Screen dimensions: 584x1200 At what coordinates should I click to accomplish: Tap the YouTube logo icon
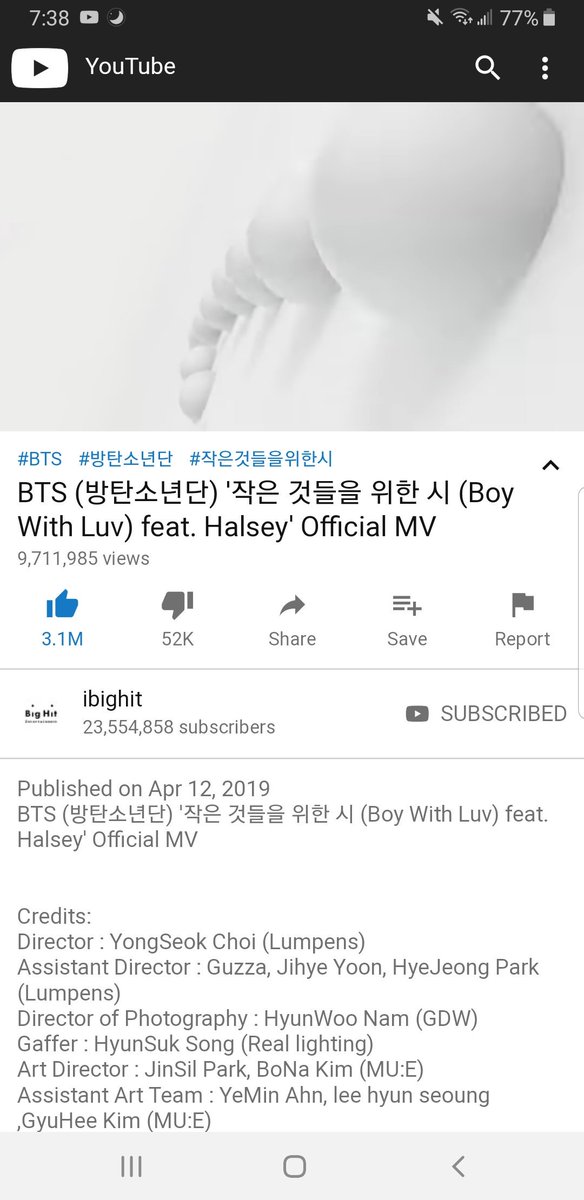[39, 67]
